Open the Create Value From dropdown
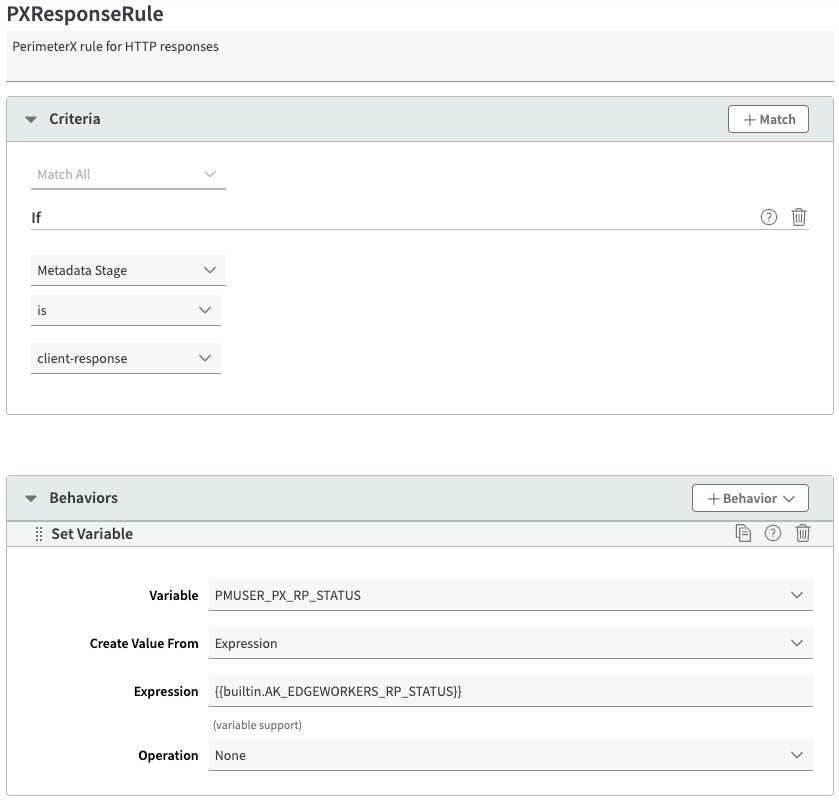 click(x=510, y=643)
